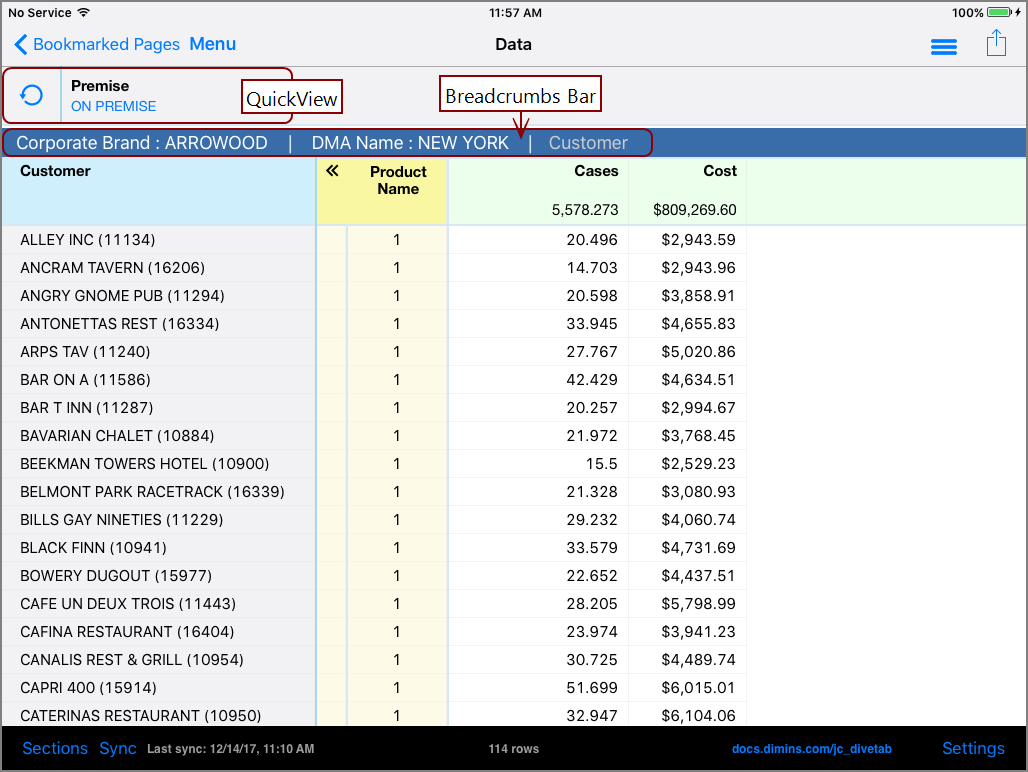Tap the share export icon
The height and width of the screenshot is (772, 1028).
(995, 44)
